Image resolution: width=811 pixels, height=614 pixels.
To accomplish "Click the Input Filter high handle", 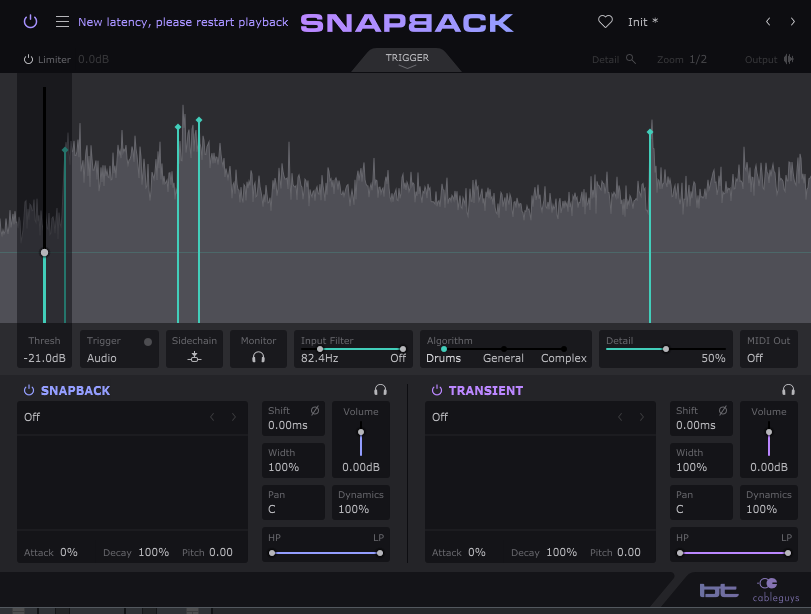I will 403,349.
